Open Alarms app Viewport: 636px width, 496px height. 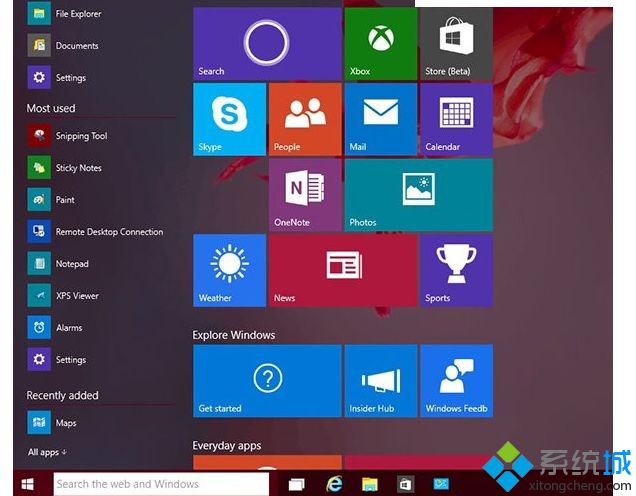(x=55, y=327)
